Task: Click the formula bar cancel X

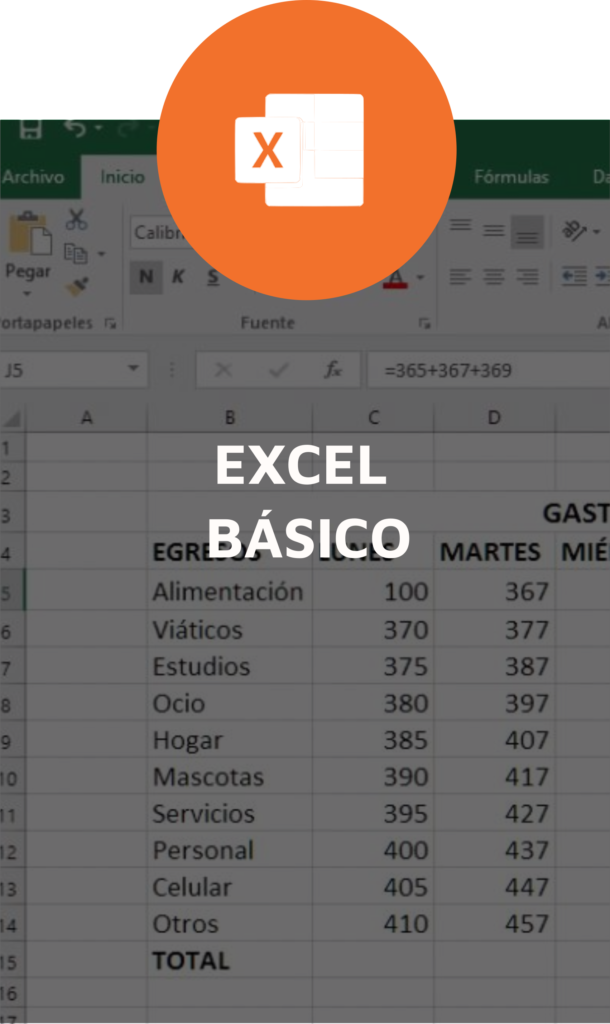Action: tap(223, 370)
